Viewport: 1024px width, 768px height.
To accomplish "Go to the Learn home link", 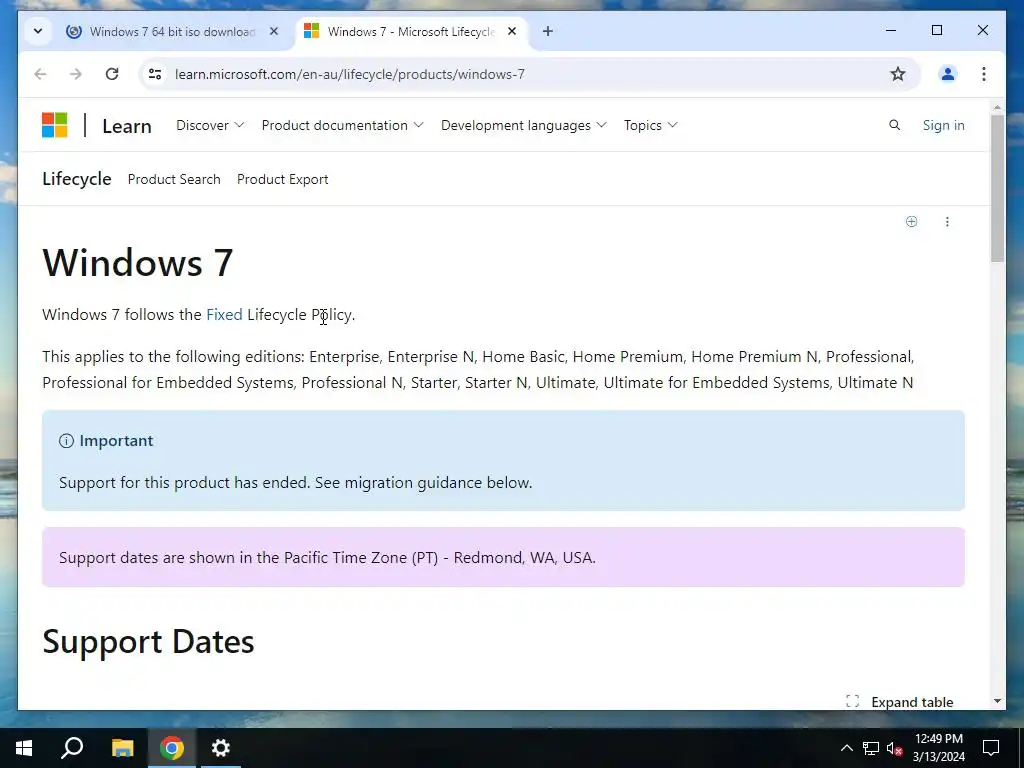I will [x=127, y=126].
